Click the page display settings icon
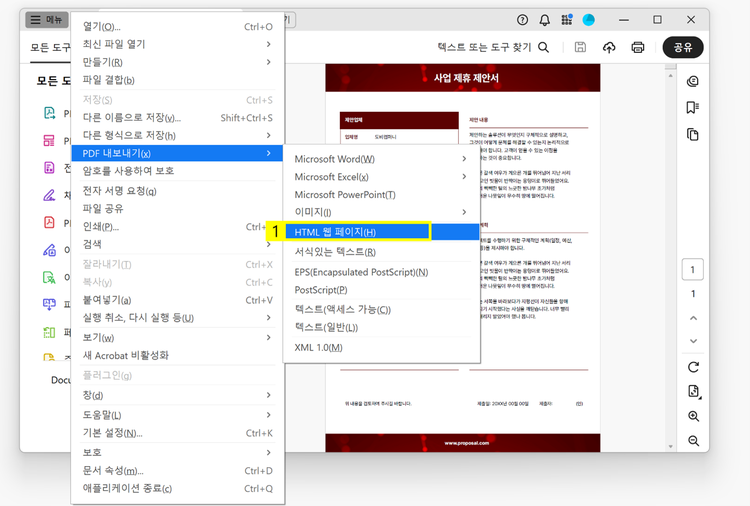 (694, 392)
